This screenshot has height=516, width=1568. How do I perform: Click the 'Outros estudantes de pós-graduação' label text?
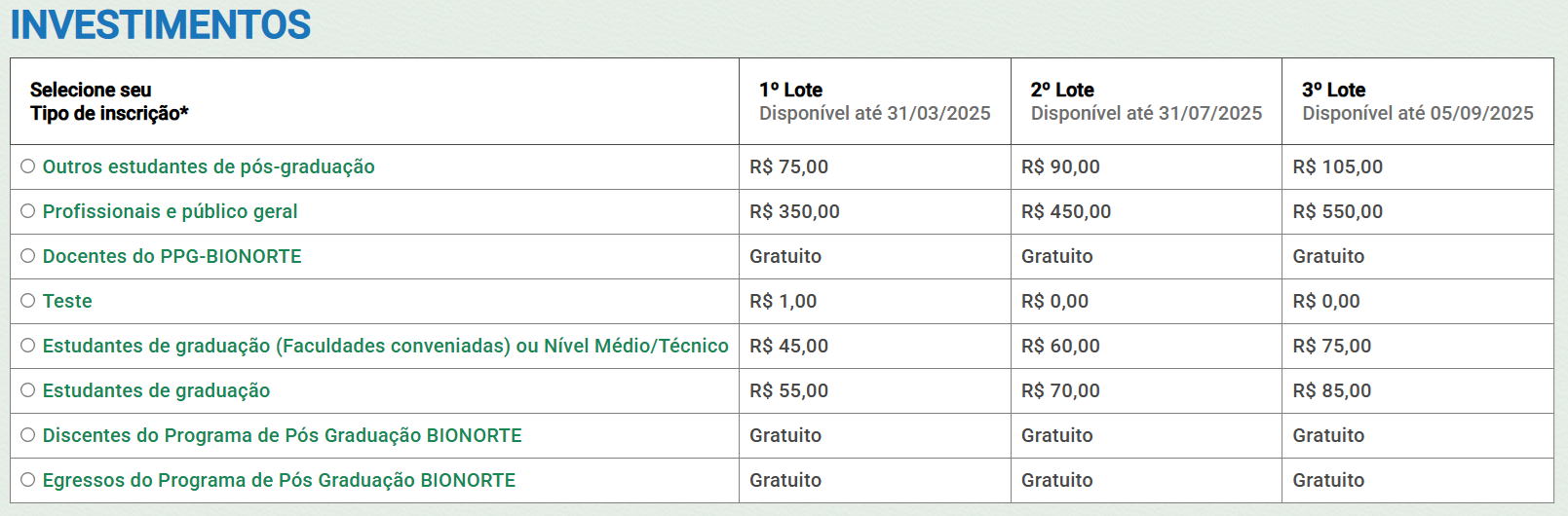pyautogui.click(x=209, y=166)
